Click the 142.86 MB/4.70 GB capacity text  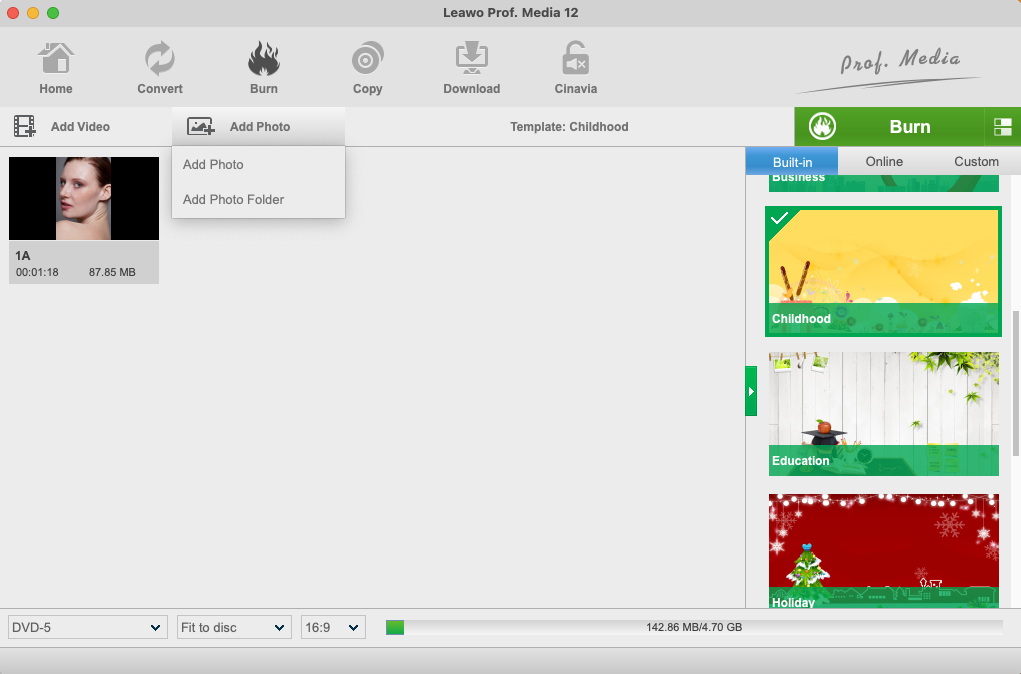pyautogui.click(x=694, y=627)
